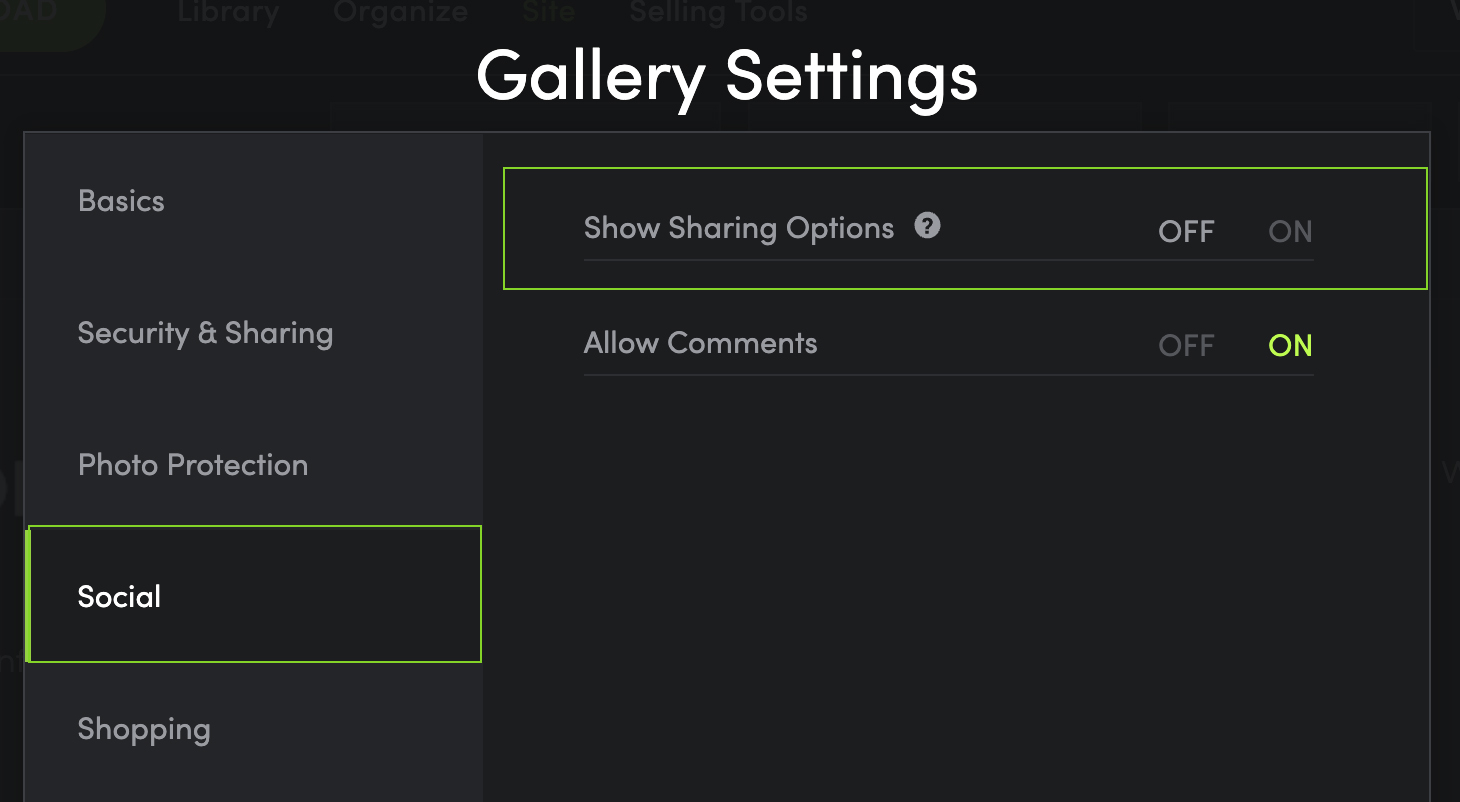The width and height of the screenshot is (1460, 802).
Task: Open Selling Tools in the top navigation
Action: pos(718,12)
